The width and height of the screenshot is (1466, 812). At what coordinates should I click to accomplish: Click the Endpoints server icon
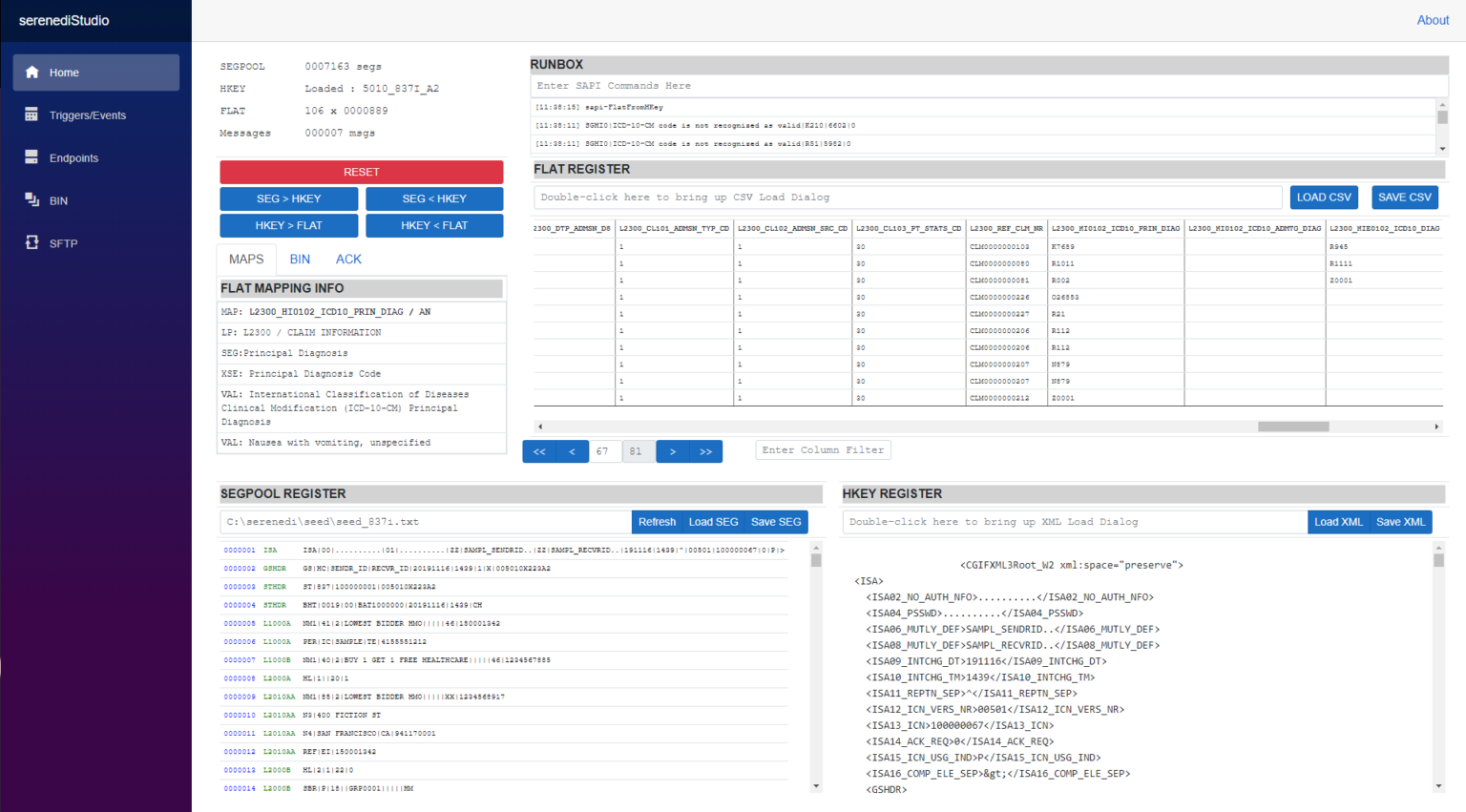[31, 157]
